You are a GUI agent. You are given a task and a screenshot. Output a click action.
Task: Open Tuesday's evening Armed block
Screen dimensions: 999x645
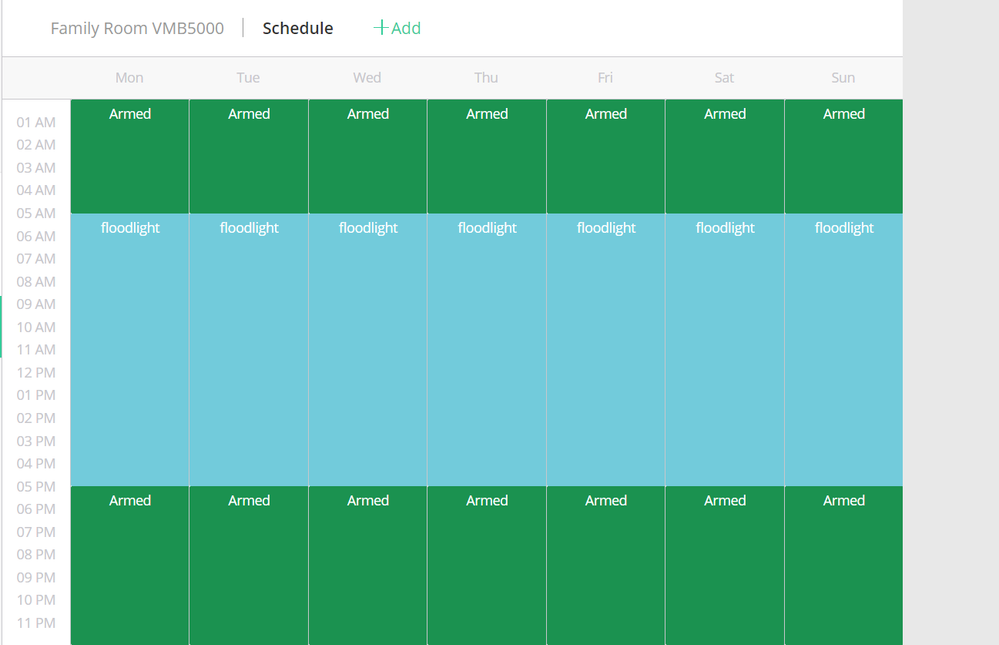click(249, 565)
